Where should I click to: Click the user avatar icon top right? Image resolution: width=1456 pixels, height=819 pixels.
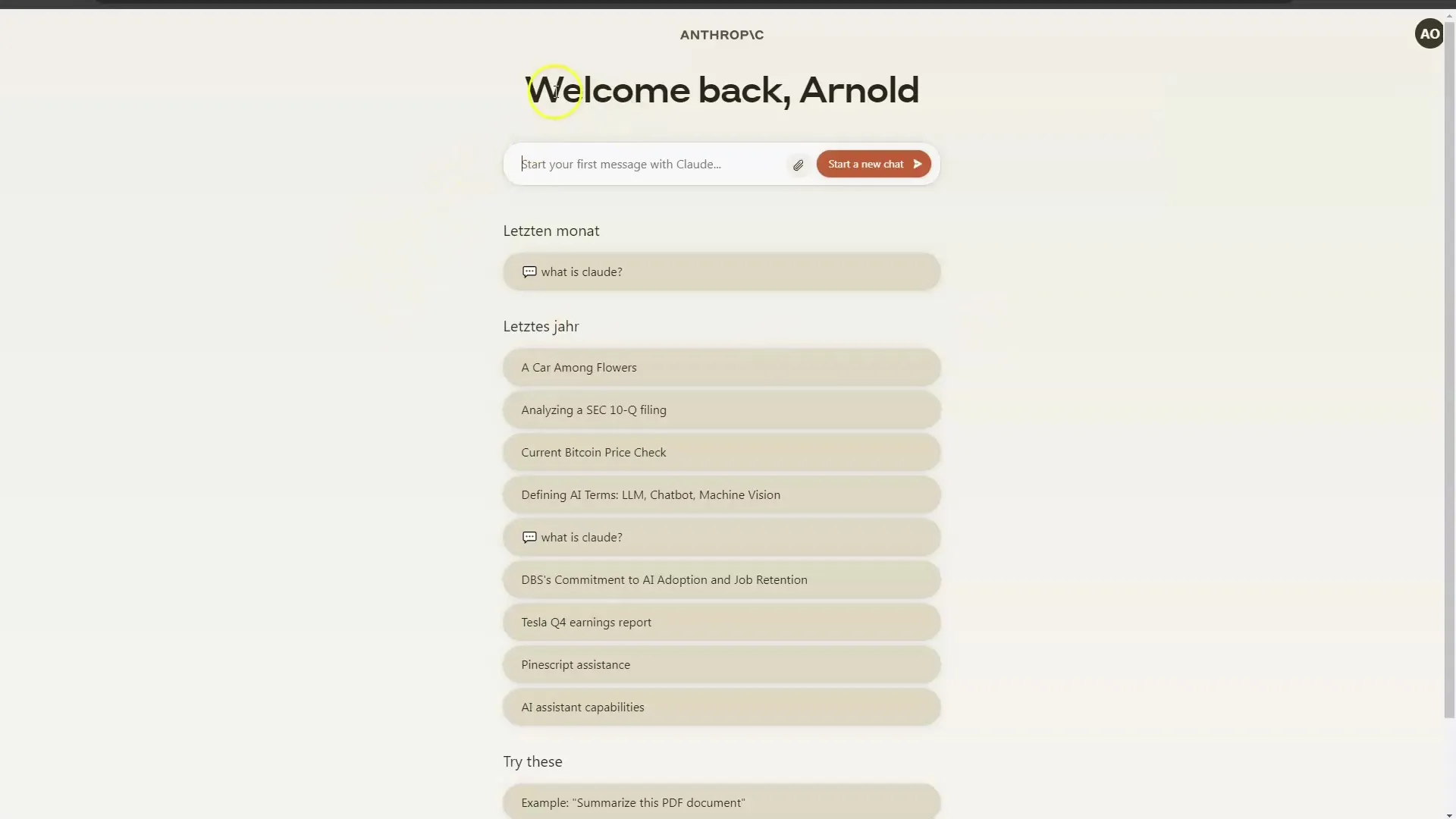(x=1429, y=33)
